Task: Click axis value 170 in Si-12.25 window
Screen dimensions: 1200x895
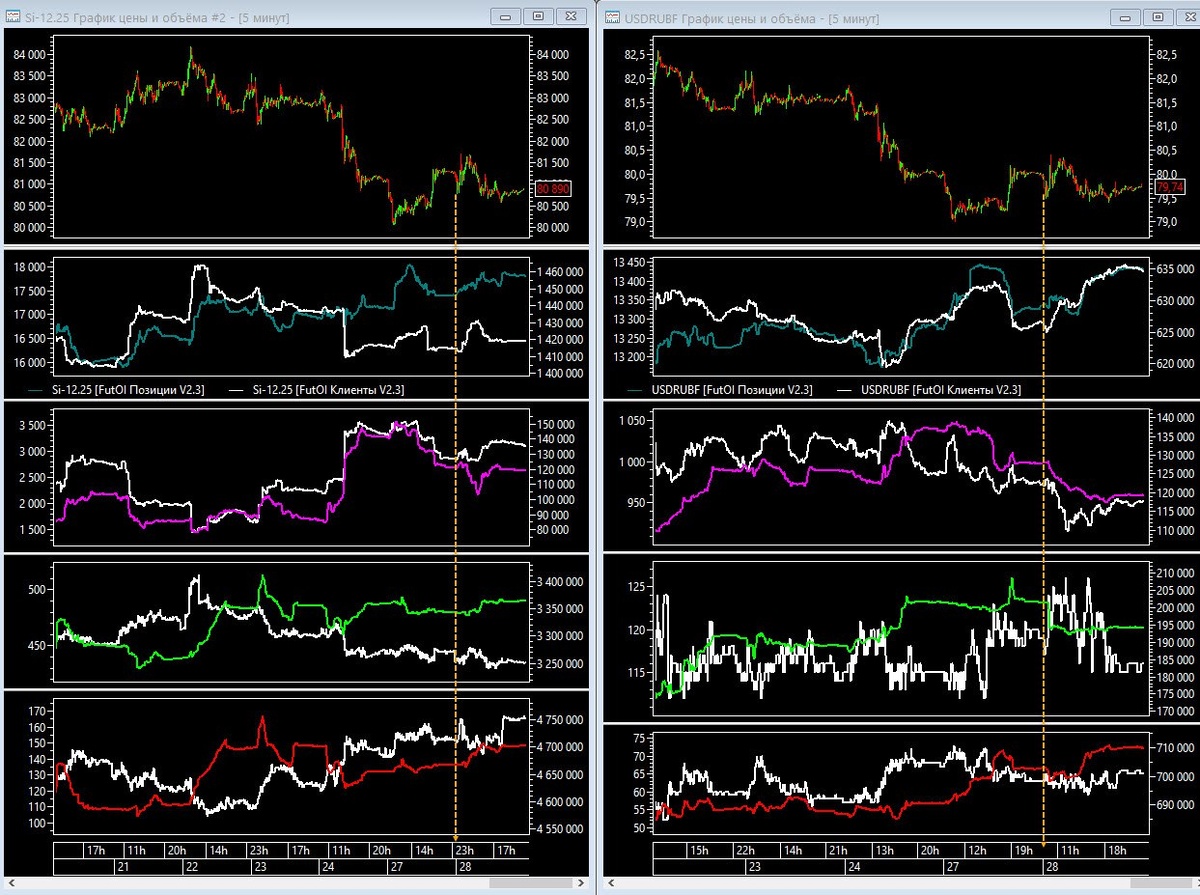Action: [x=38, y=711]
